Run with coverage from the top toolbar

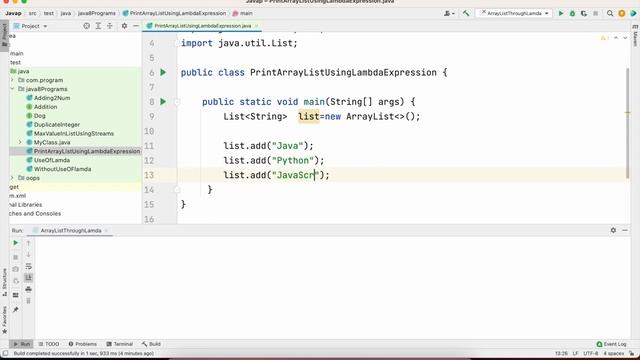pos(584,13)
